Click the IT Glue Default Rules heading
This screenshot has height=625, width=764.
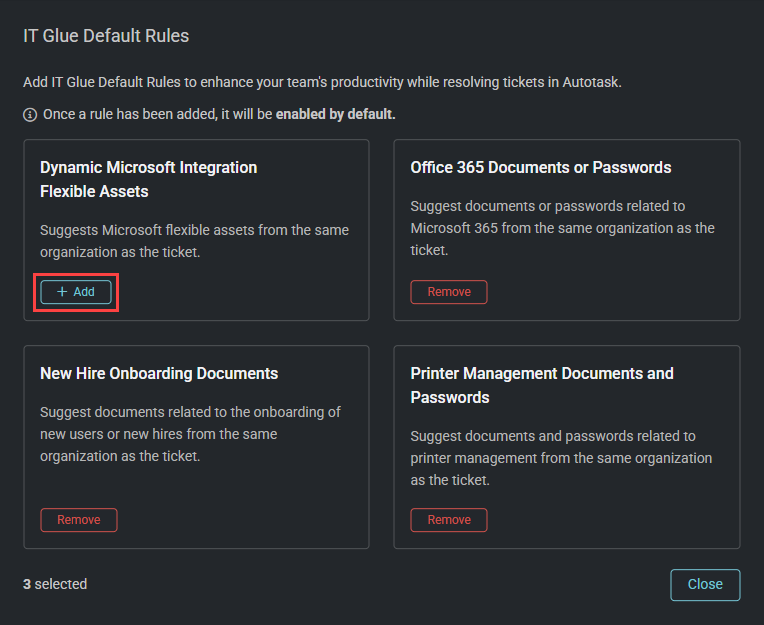point(106,36)
